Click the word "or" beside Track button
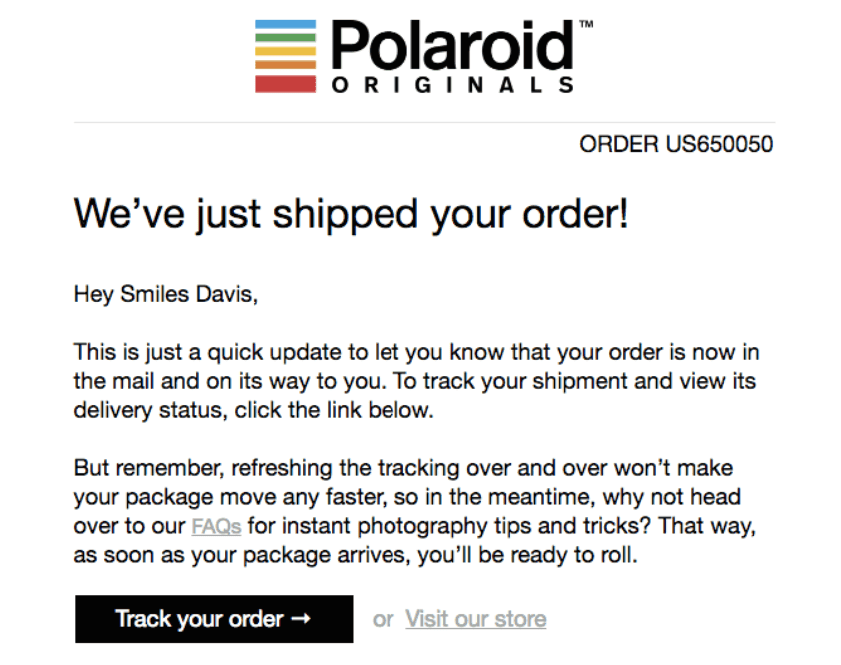Image resolution: width=841 pixels, height=665 pixels. tap(383, 619)
